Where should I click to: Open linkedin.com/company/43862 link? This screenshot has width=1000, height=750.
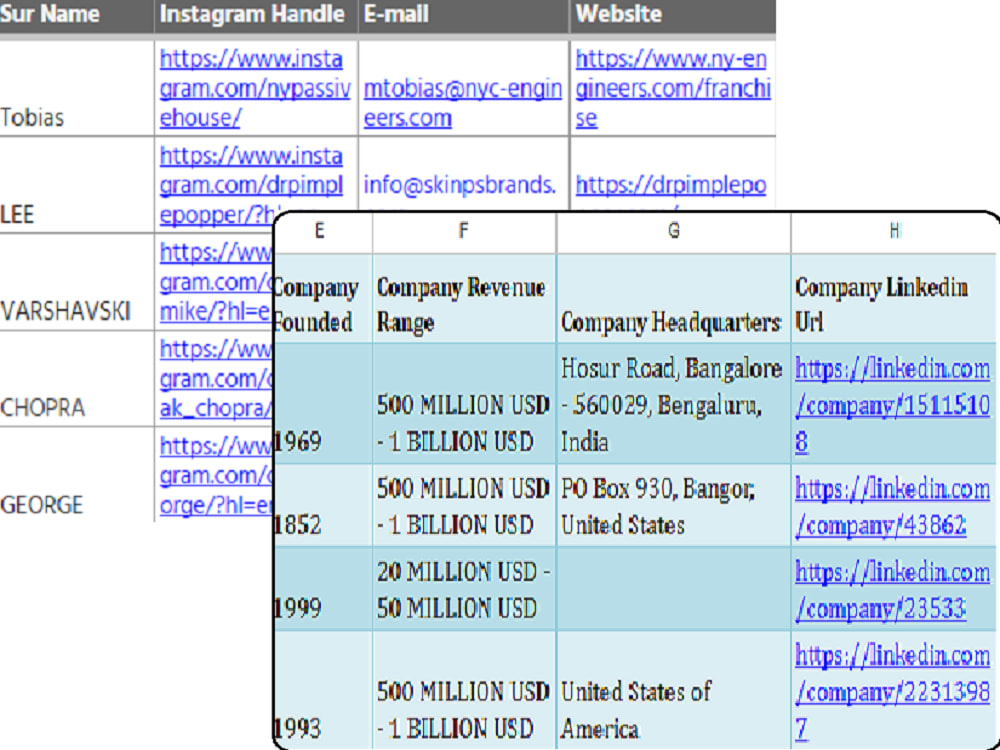(x=892, y=507)
